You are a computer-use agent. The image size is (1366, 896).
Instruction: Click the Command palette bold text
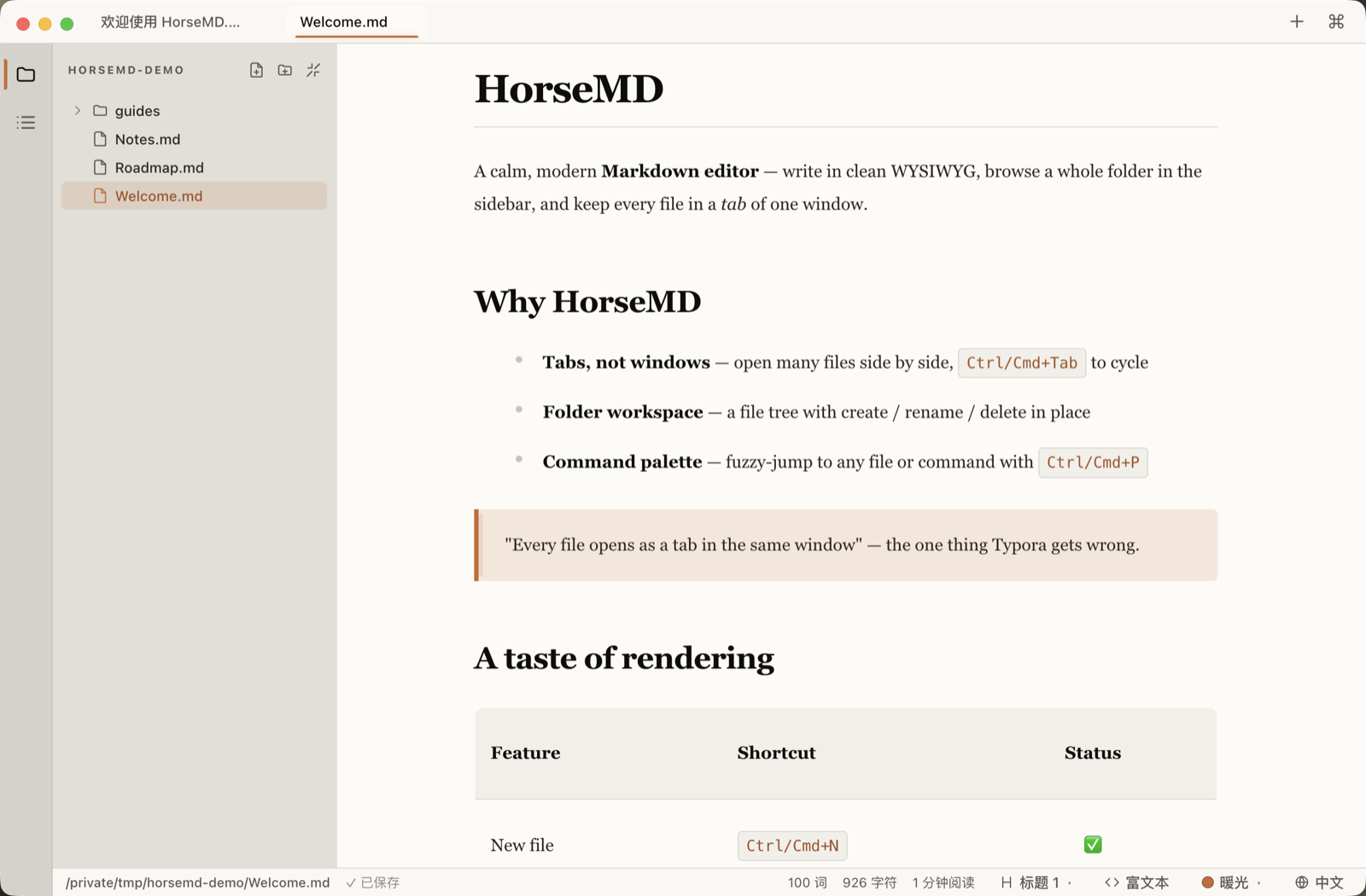tap(622, 462)
